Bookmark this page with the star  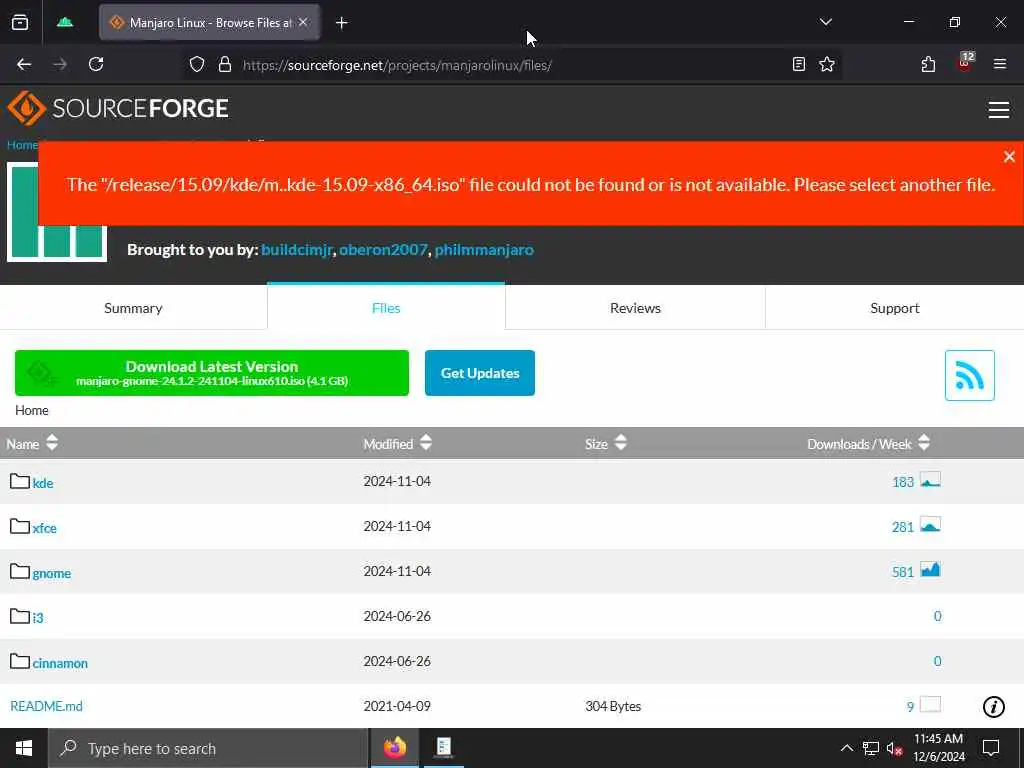(x=827, y=64)
